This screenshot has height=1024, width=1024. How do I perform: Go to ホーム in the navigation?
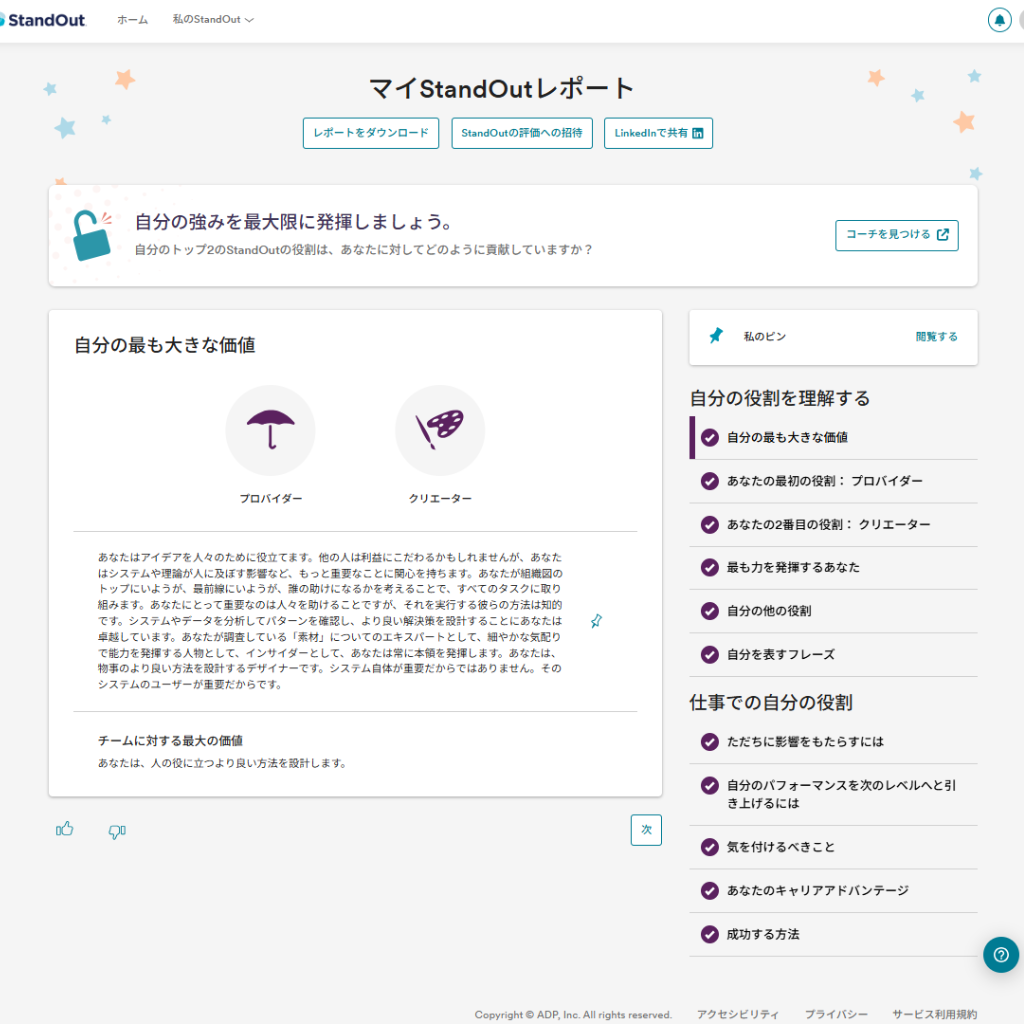click(133, 20)
